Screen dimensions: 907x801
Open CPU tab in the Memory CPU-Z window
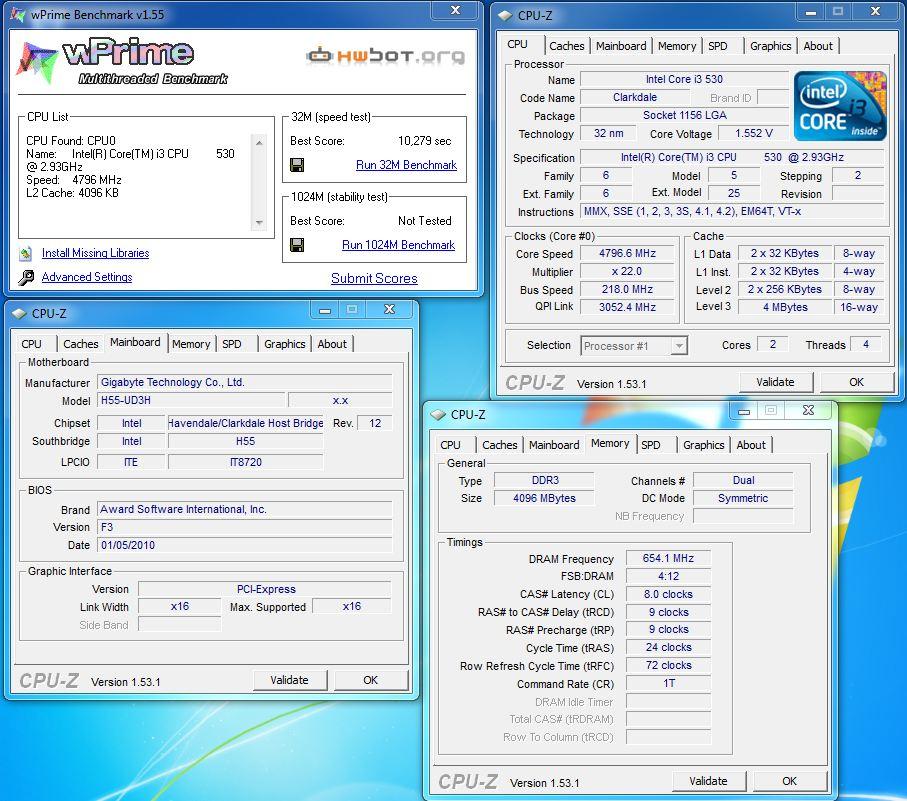pyautogui.click(x=451, y=445)
